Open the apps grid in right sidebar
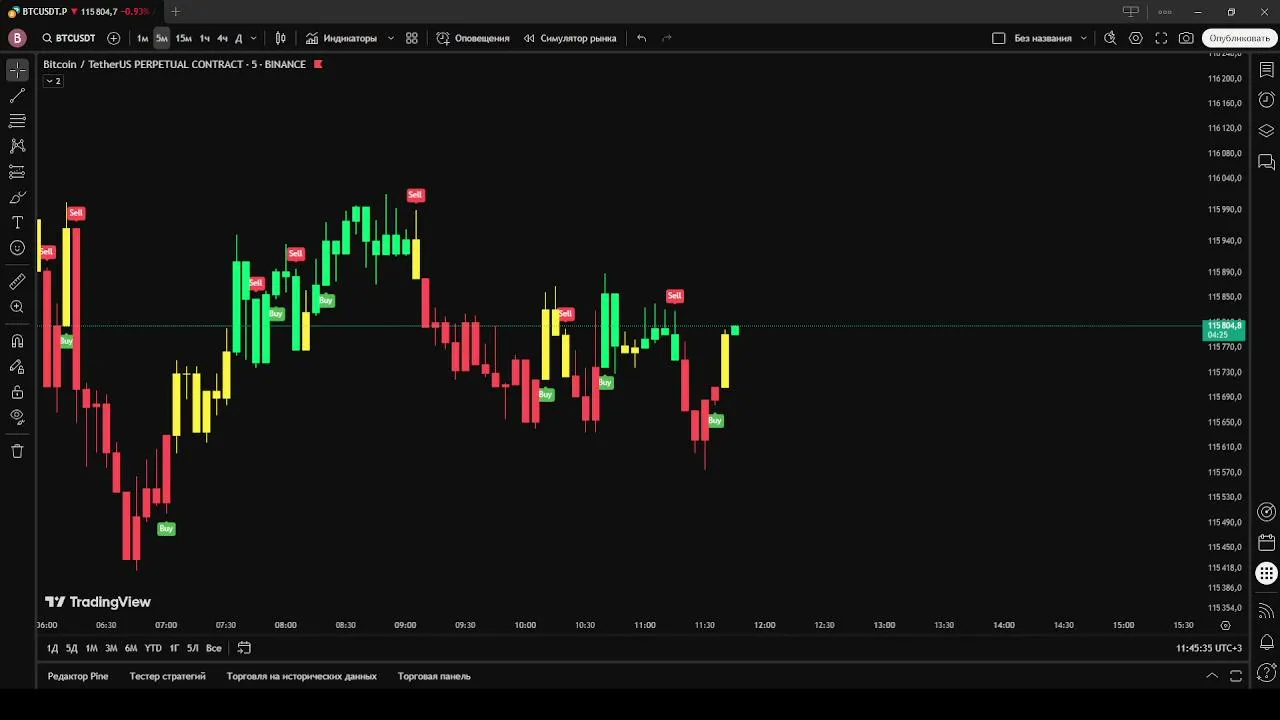This screenshot has width=1280, height=720. click(1266, 574)
